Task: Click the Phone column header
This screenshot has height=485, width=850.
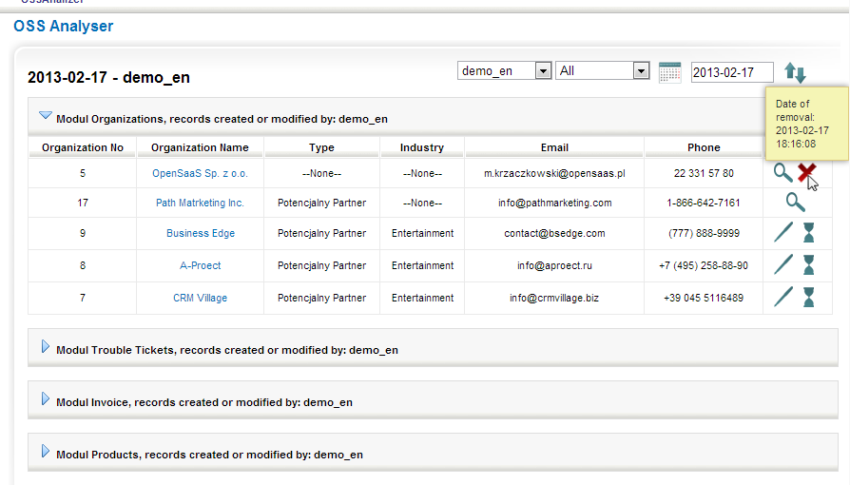Action: (704, 147)
